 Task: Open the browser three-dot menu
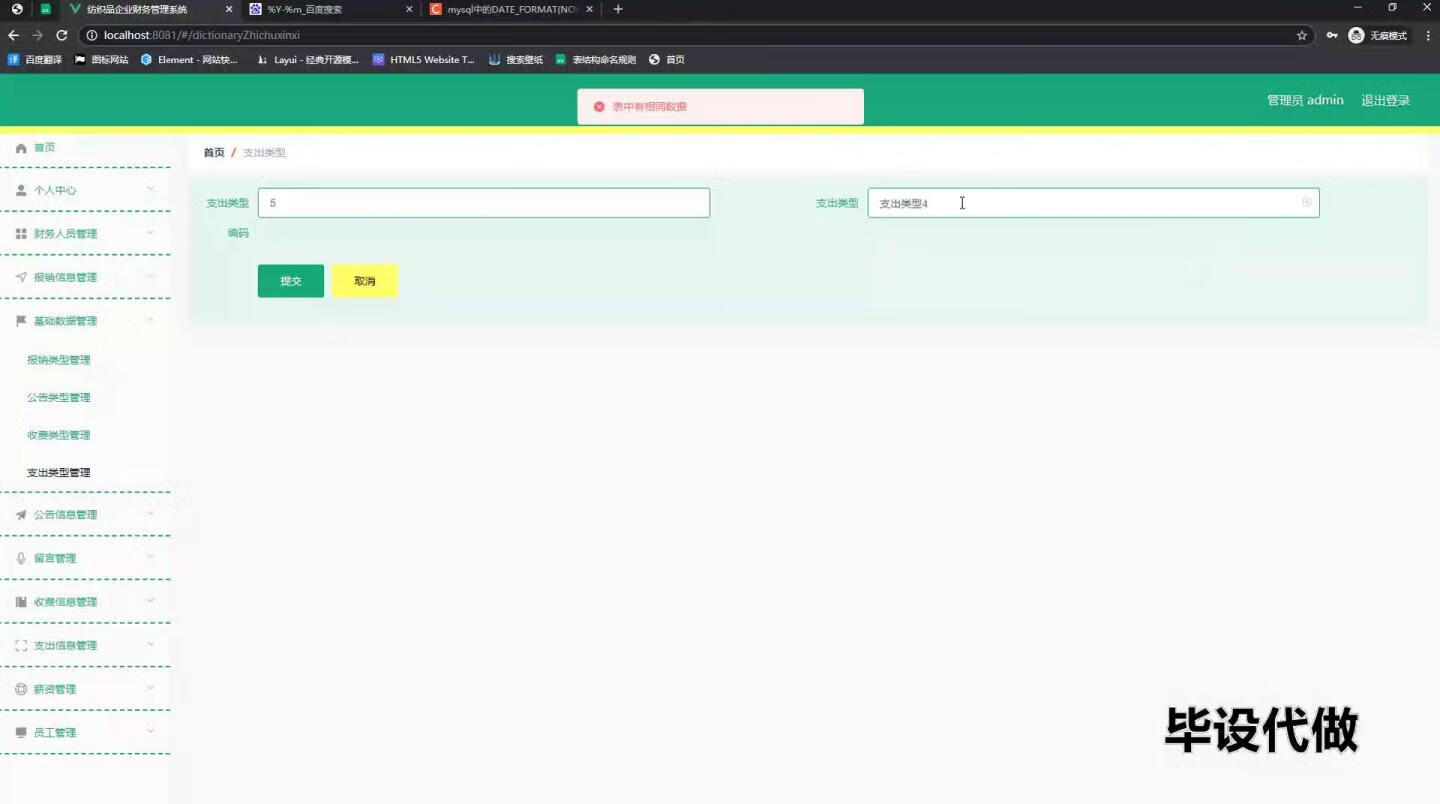1426,35
